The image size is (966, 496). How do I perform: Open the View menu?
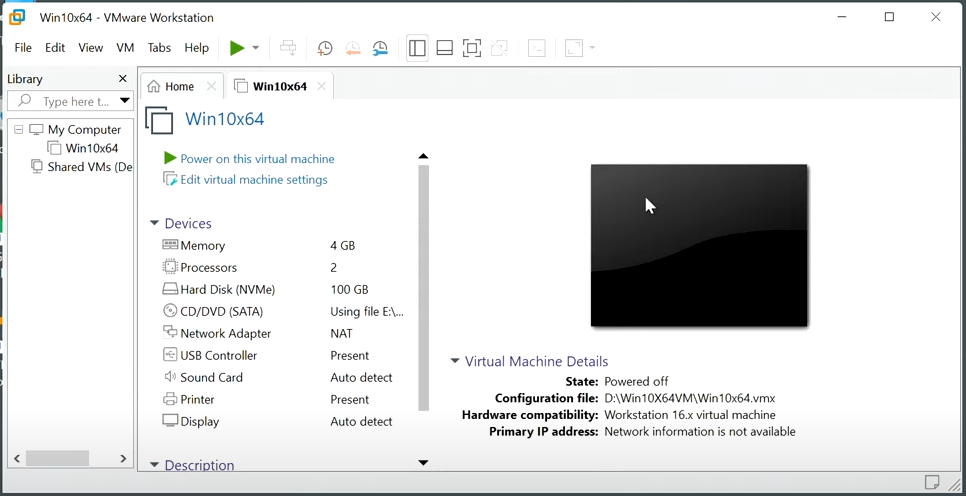coord(91,48)
